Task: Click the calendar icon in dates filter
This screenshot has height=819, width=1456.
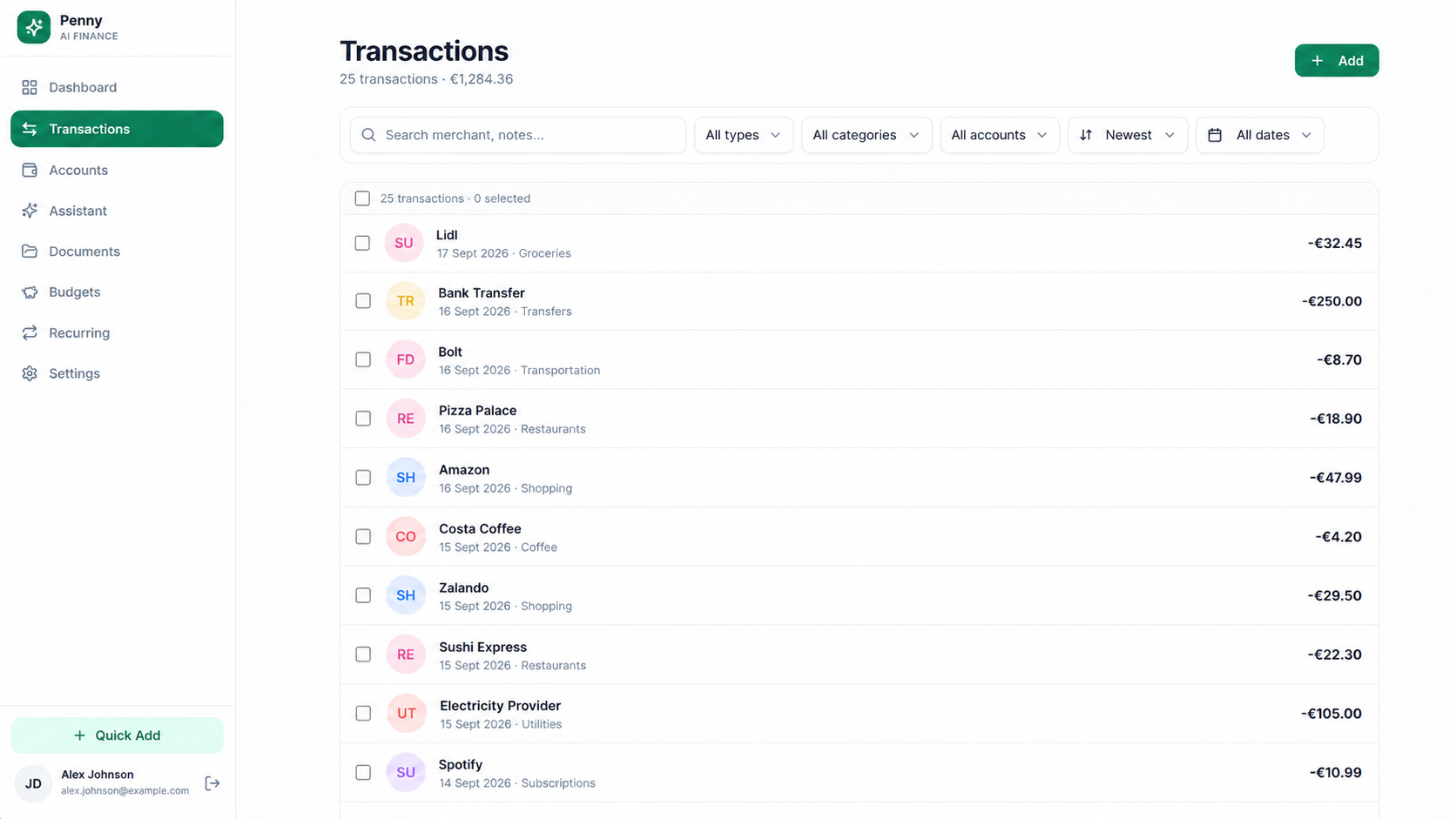Action: click(x=1215, y=135)
